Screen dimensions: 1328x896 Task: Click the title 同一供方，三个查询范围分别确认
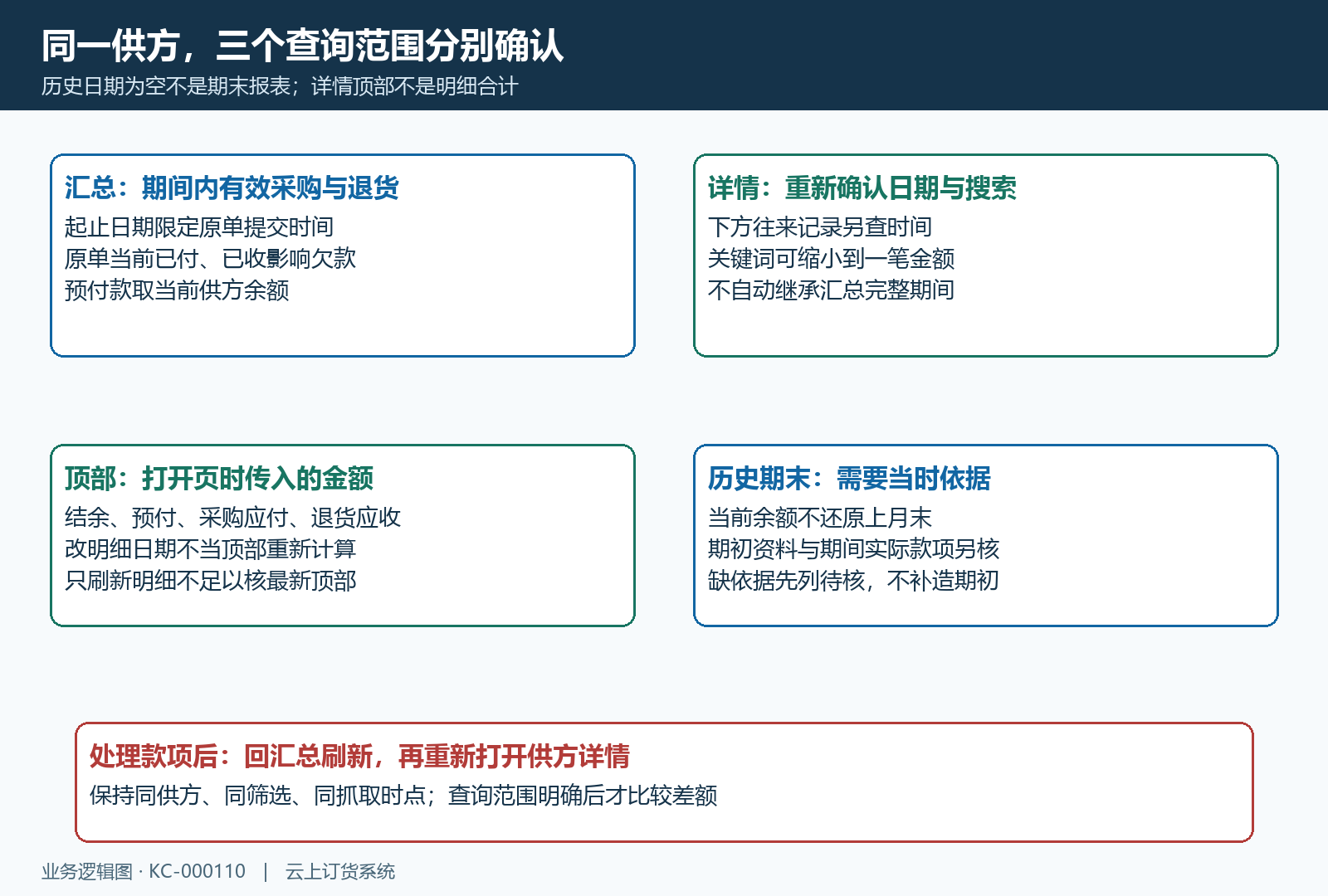302,46
